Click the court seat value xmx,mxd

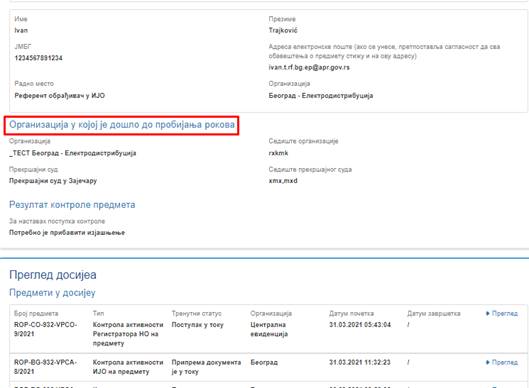[x=283, y=181]
